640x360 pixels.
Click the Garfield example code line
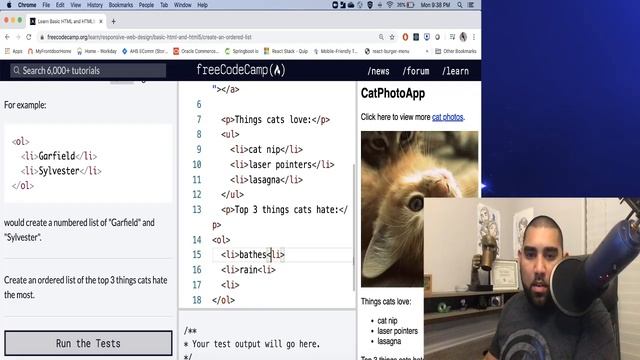coord(59,156)
